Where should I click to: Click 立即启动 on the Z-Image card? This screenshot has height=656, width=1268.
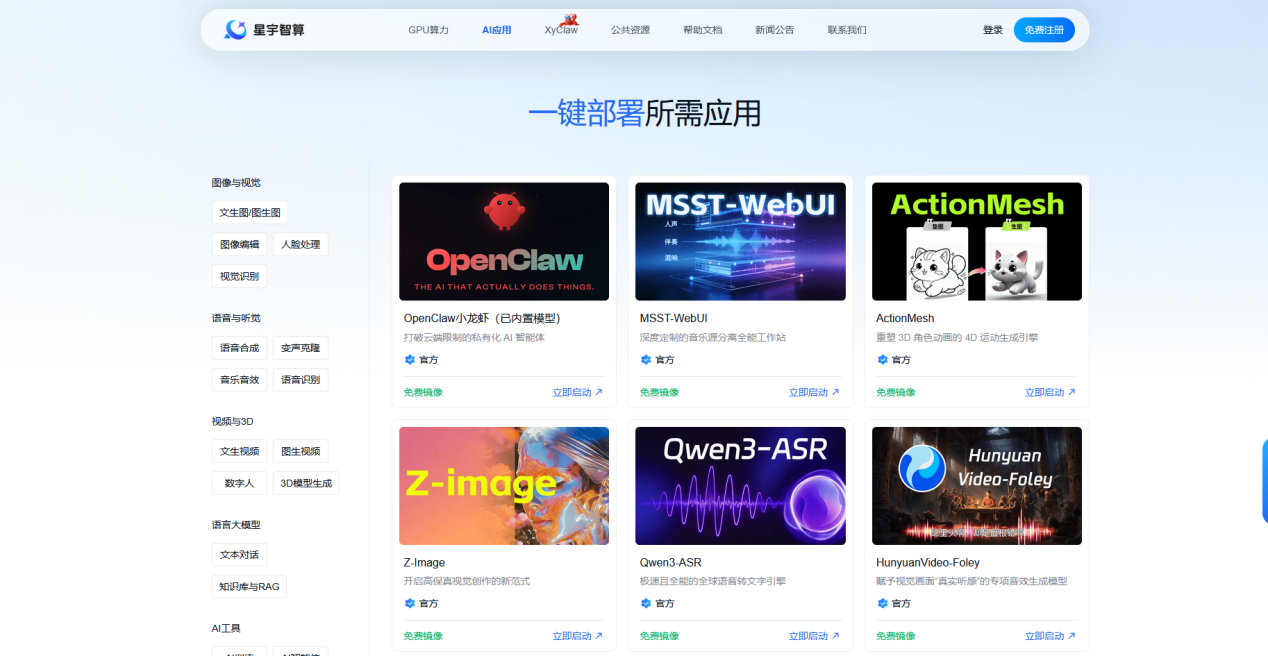(x=578, y=636)
